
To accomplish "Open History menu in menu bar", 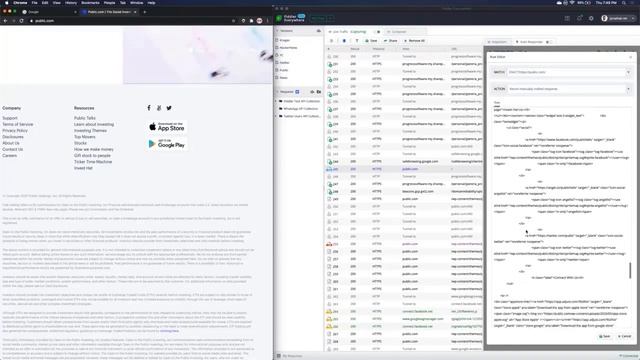I will 71,3.
